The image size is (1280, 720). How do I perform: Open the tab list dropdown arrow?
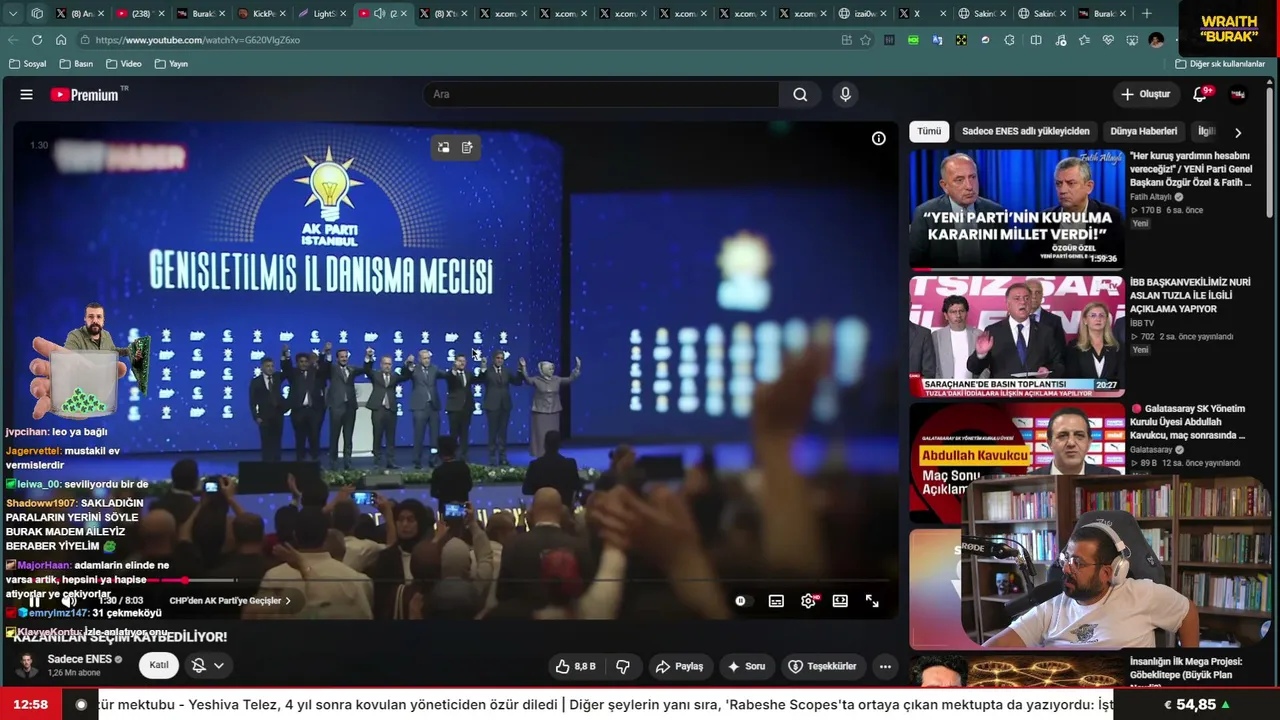point(13,14)
